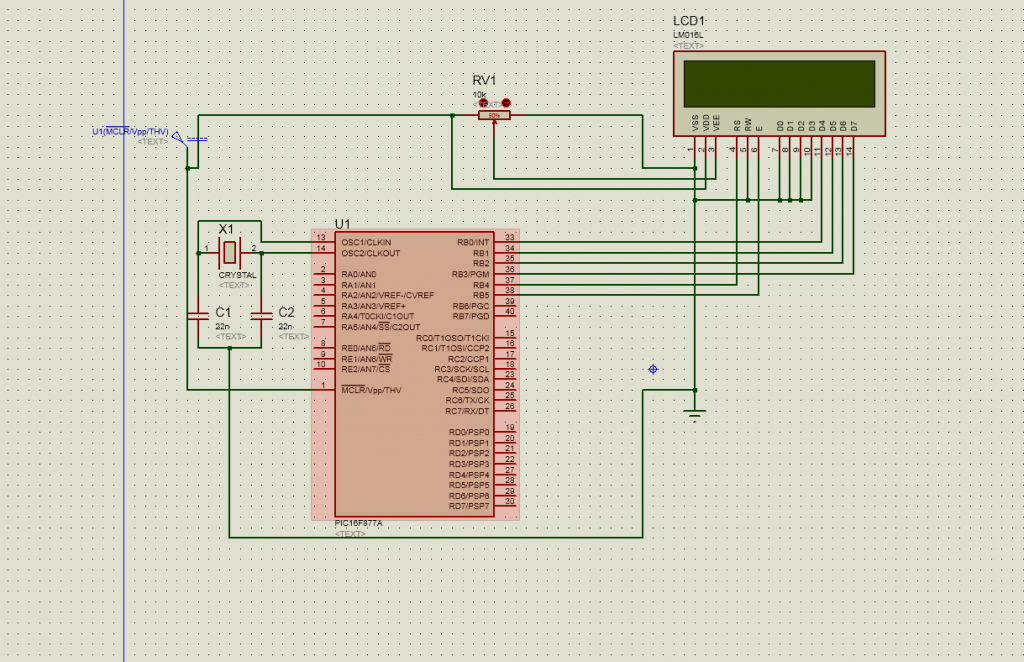Click the RA5/AN4/SS/C2OUT pin label
The image size is (1024, 662).
[381, 327]
